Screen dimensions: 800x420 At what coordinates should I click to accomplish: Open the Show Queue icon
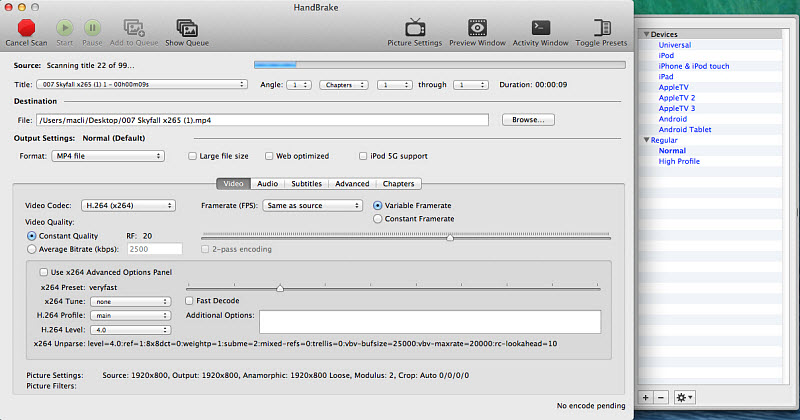pos(187,28)
